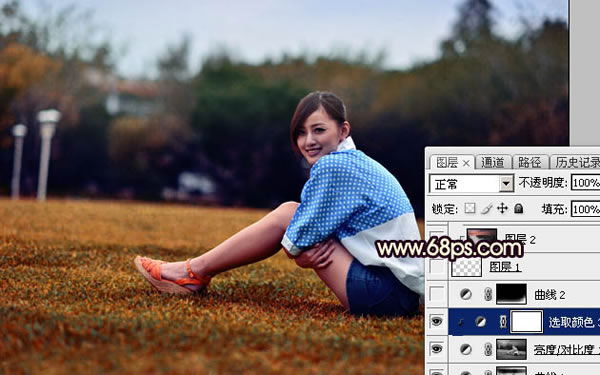Screen dimensions: 600x375
Task: Open the 历史记录 tab
Action: tap(577, 163)
